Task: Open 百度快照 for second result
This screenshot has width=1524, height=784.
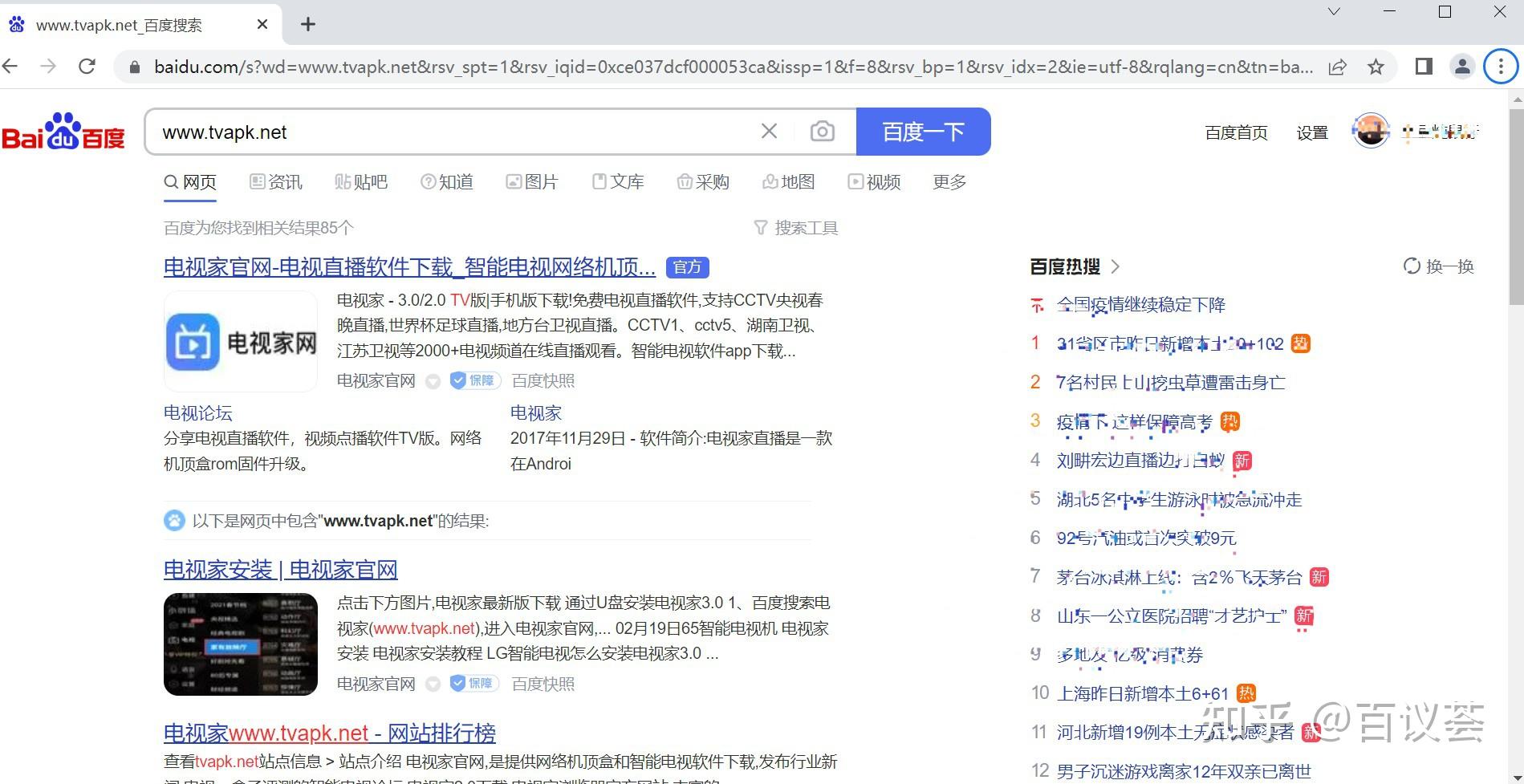Action: (543, 684)
